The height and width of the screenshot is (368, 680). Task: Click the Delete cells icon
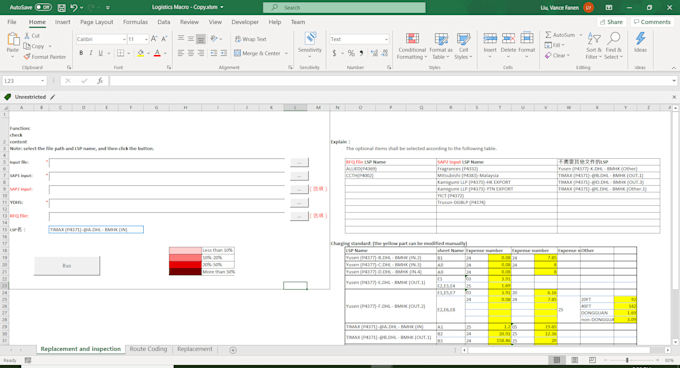coord(508,39)
